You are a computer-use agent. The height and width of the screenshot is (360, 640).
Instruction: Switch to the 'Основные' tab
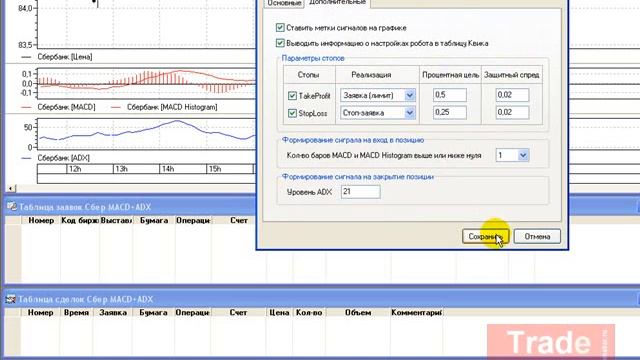[284, 3]
